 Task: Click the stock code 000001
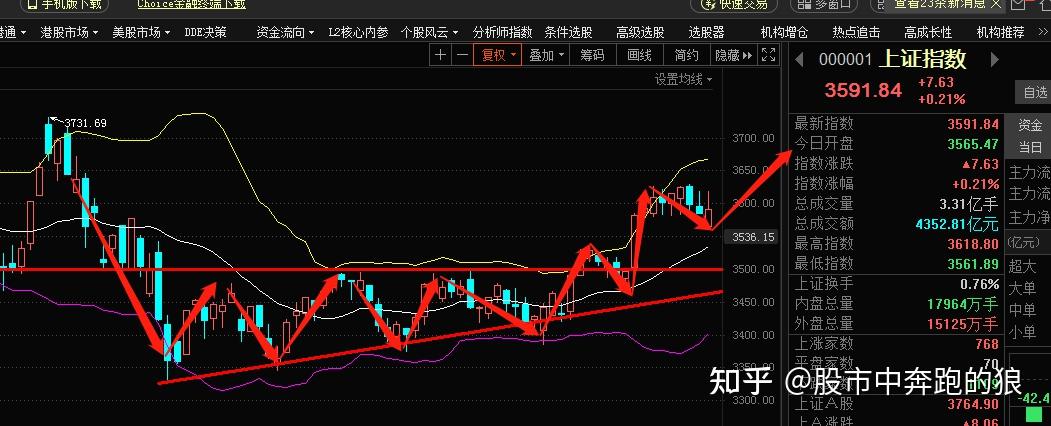point(845,60)
